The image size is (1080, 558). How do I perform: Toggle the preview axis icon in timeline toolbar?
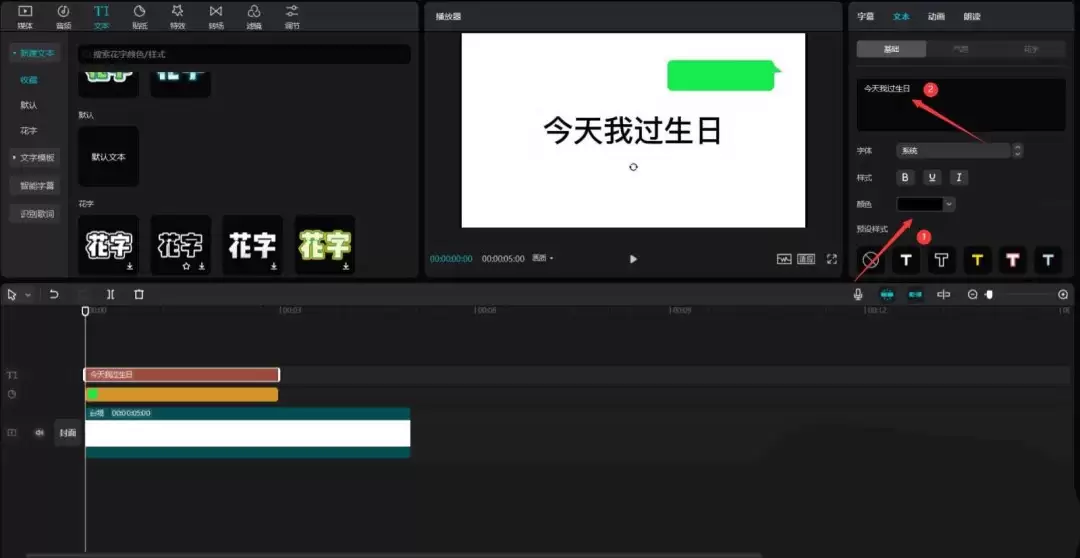point(944,294)
